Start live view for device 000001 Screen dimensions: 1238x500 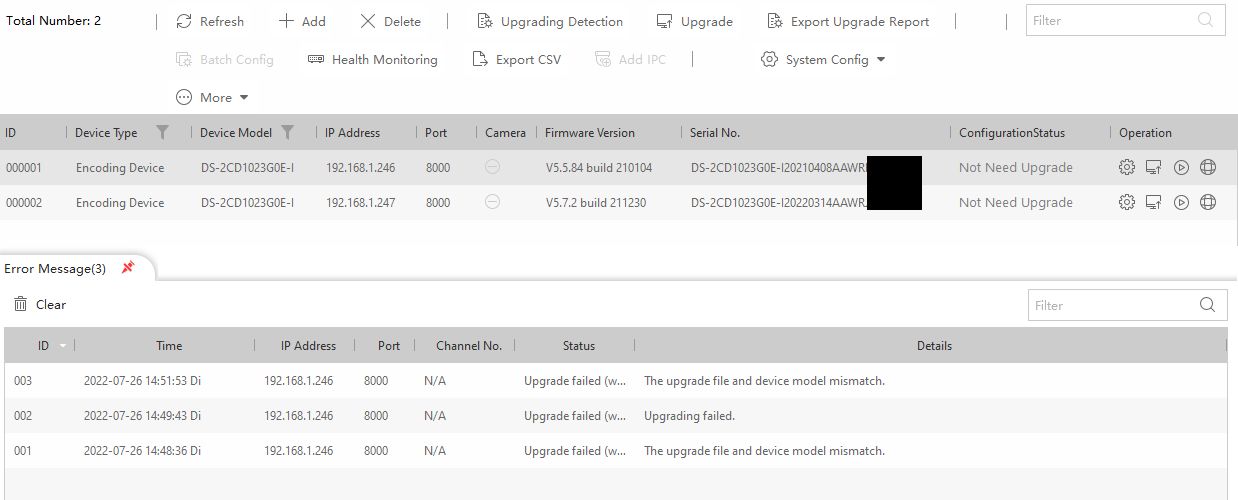(x=1181, y=168)
